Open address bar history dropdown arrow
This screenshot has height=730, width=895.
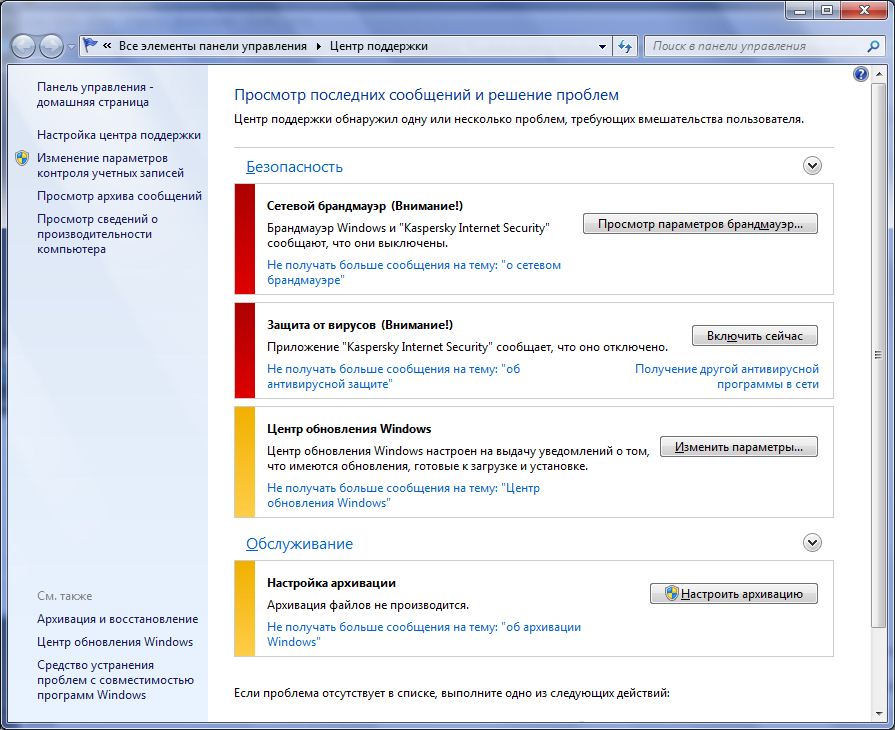click(602, 47)
